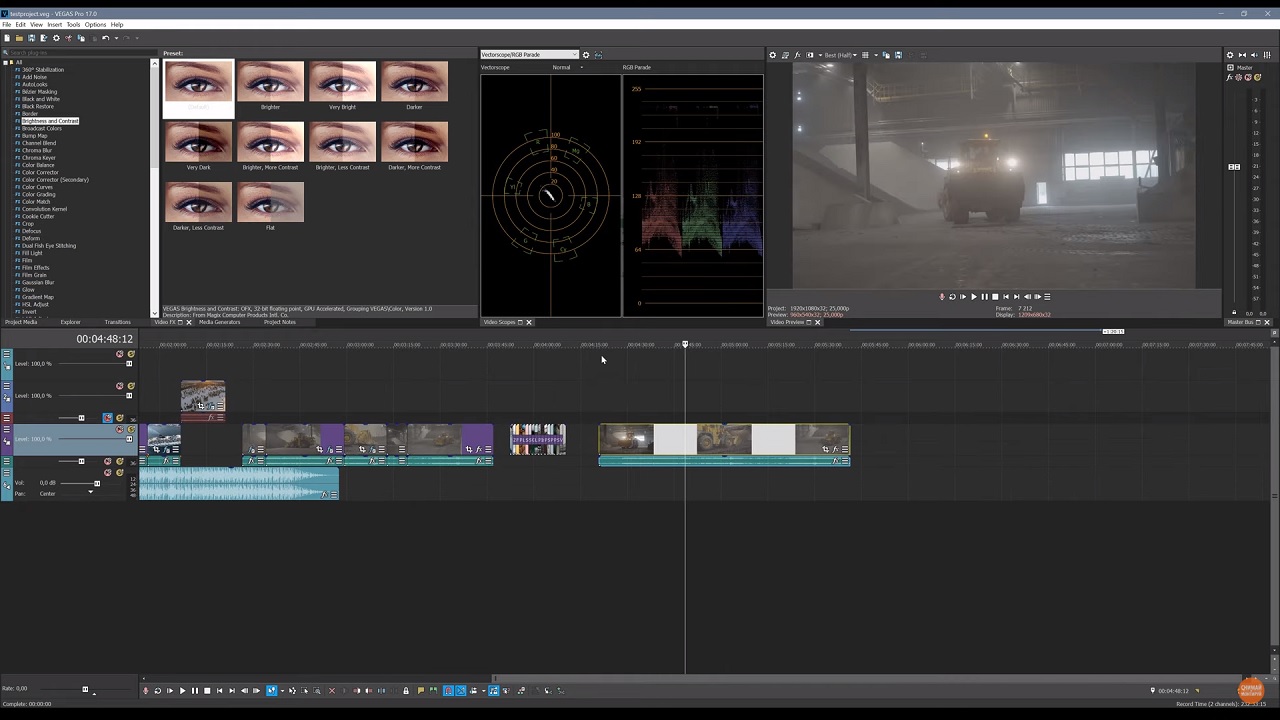The width and height of the screenshot is (1280, 720).
Task: Click the Record button in timeline transport
Action: click(x=145, y=691)
